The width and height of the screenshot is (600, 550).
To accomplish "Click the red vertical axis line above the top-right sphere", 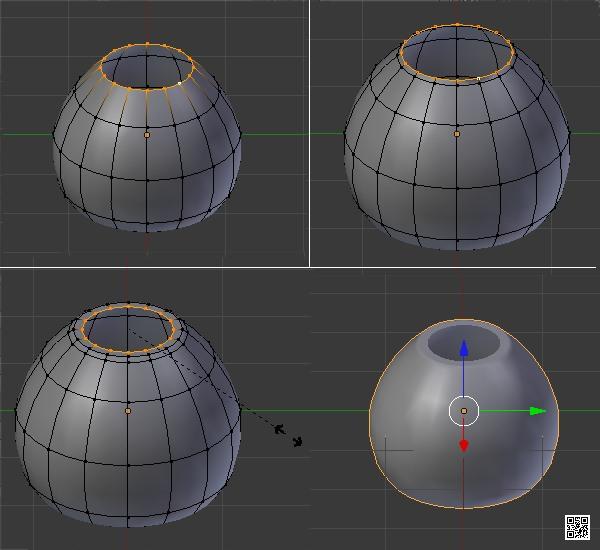I will click(457, 10).
